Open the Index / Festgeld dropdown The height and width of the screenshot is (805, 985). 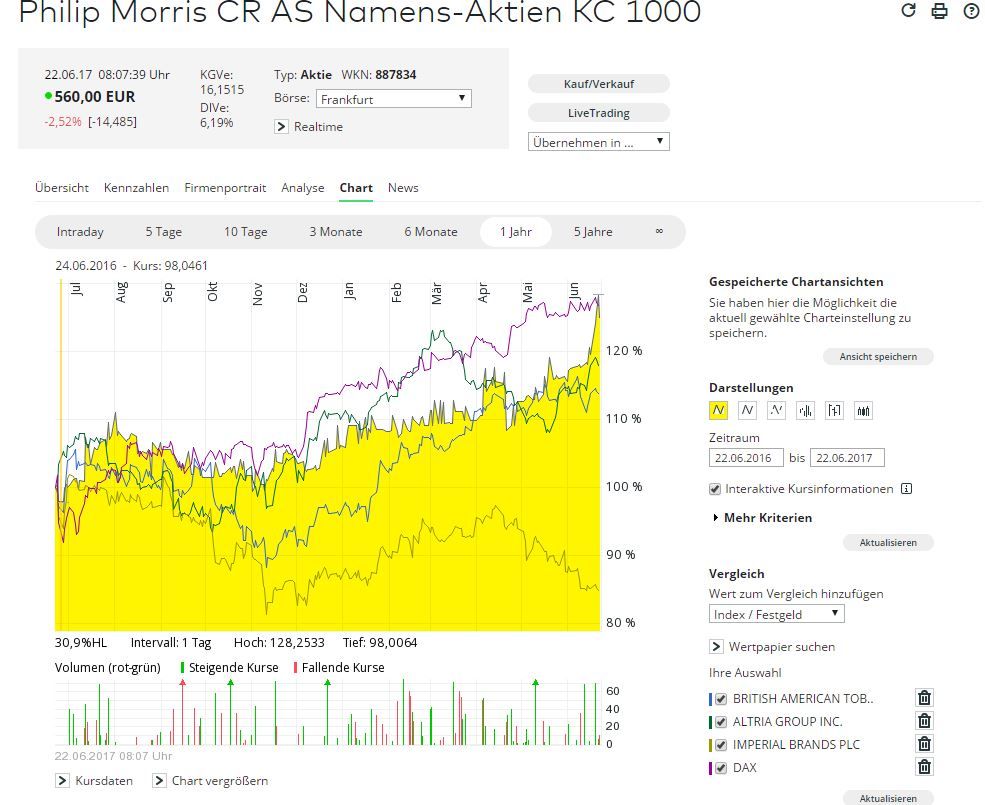pos(776,614)
